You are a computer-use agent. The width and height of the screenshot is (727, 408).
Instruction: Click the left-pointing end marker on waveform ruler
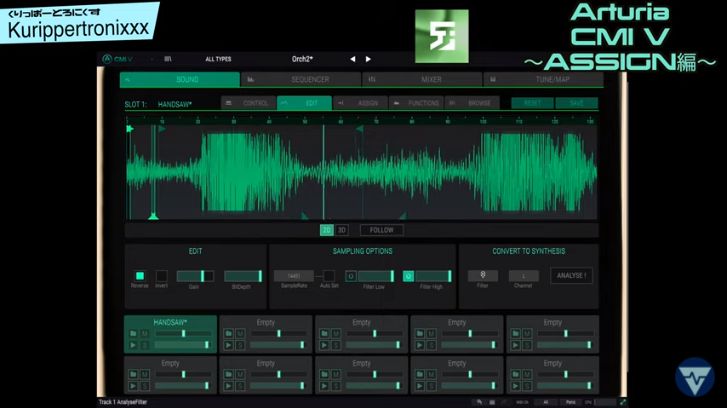[x=359, y=129]
